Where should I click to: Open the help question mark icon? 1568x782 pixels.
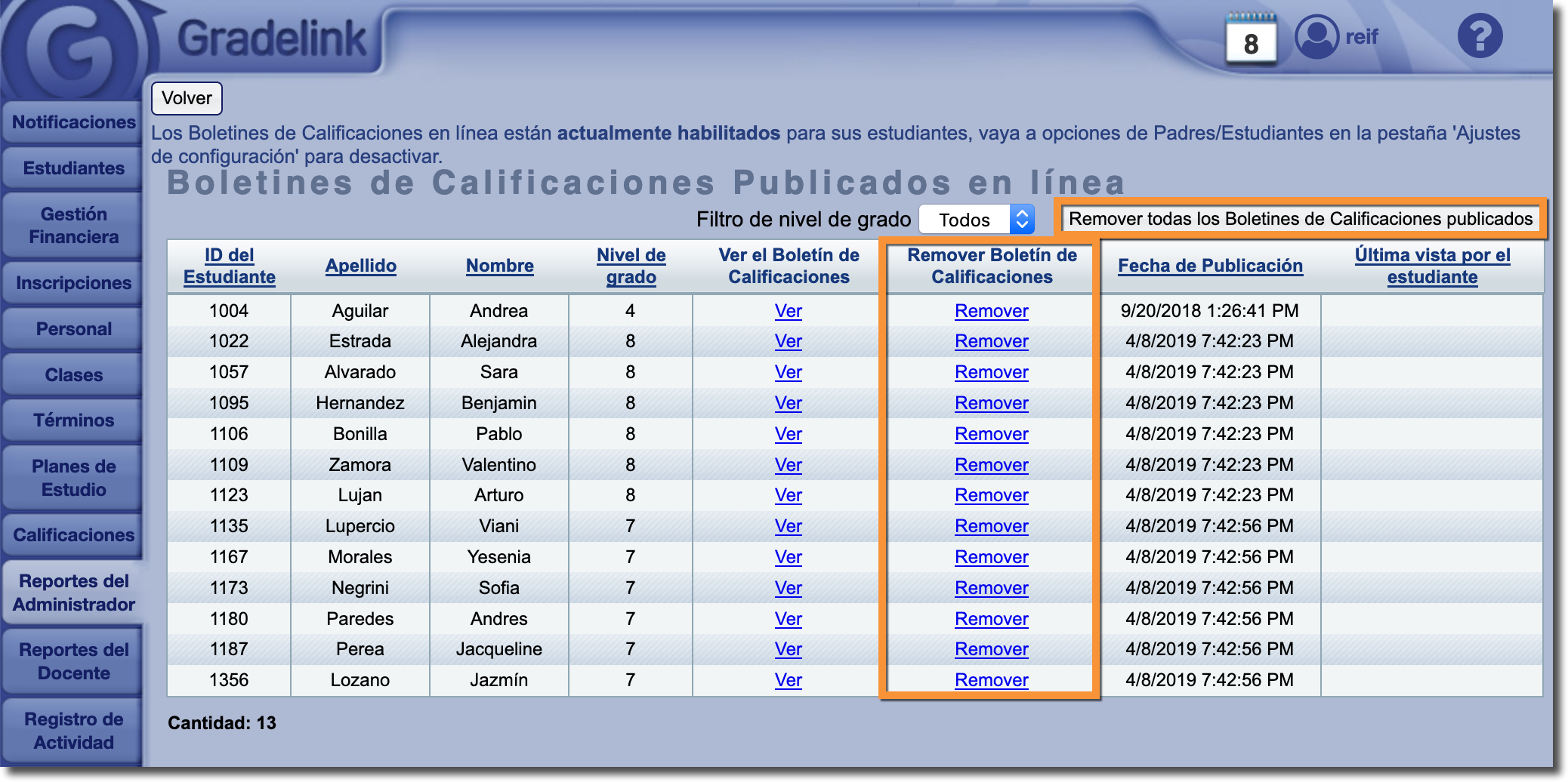1480,35
